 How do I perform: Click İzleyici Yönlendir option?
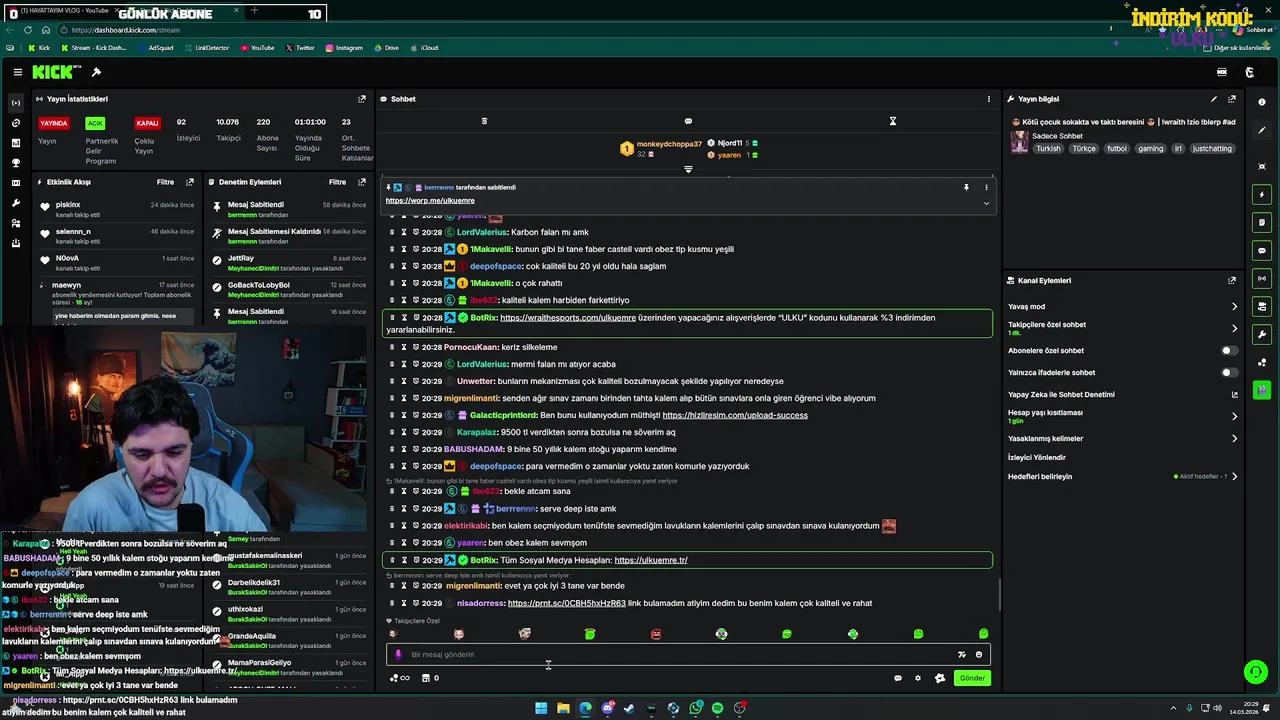pos(1037,457)
